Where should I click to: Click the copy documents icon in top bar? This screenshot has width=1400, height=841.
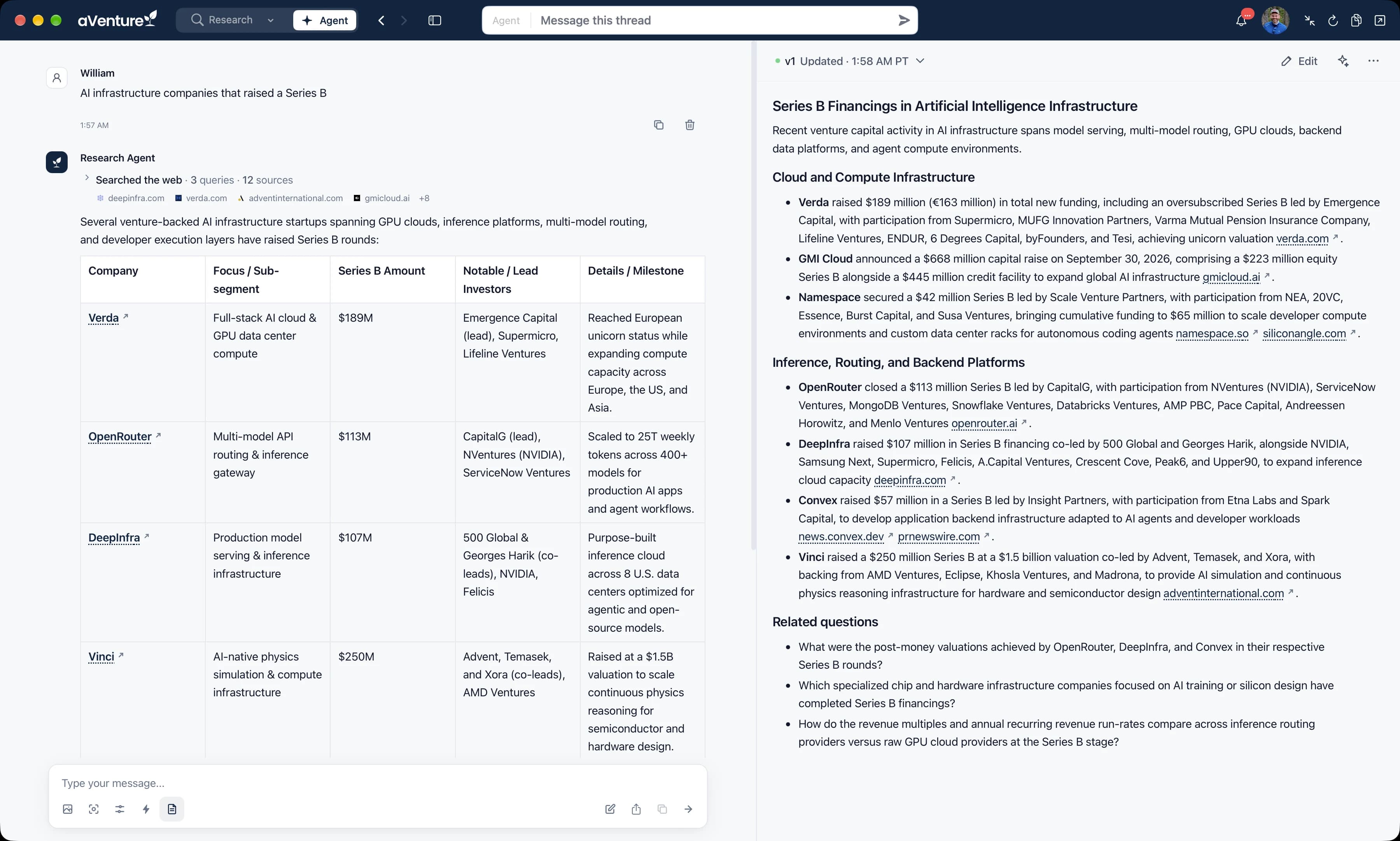coord(1356,20)
